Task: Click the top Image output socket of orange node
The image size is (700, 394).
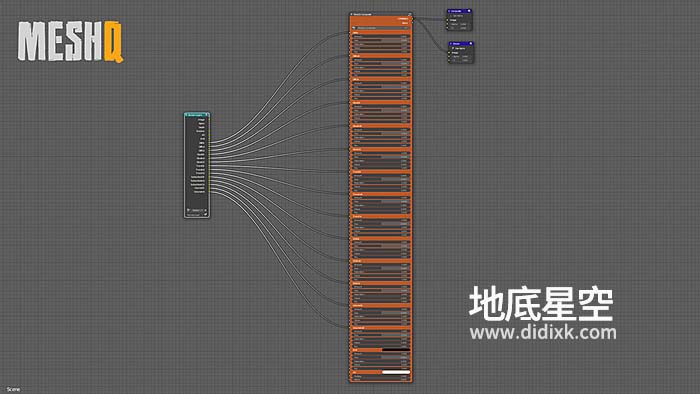Action: point(412,19)
